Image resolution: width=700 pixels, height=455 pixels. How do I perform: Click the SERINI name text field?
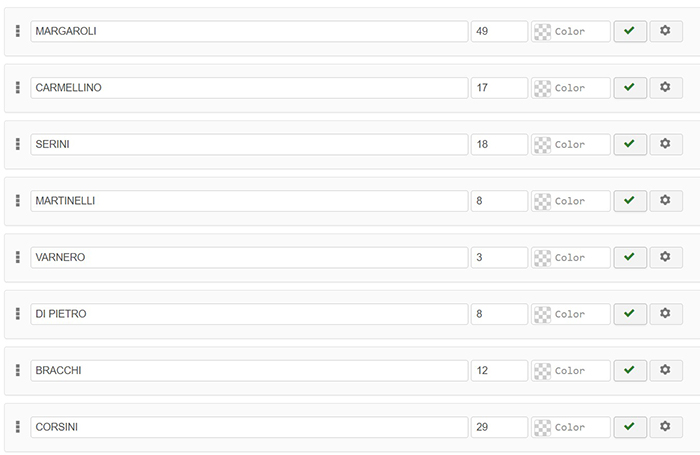250,144
